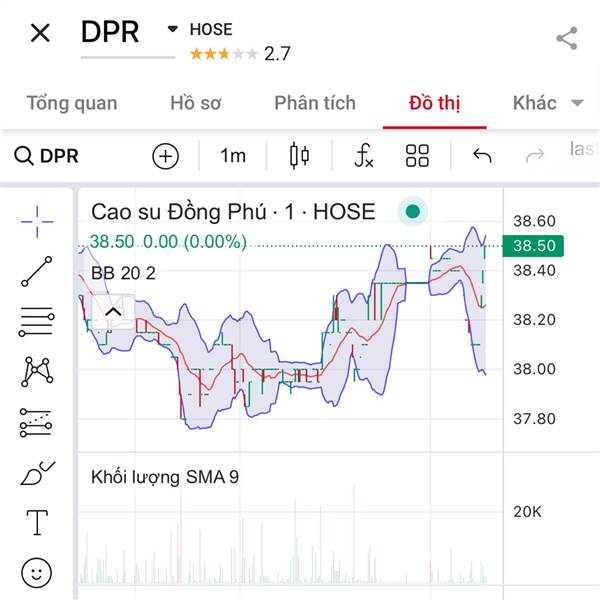Screen dimensions: 600x600
Task: Click the 20K volume axis label
Action: coord(527,512)
